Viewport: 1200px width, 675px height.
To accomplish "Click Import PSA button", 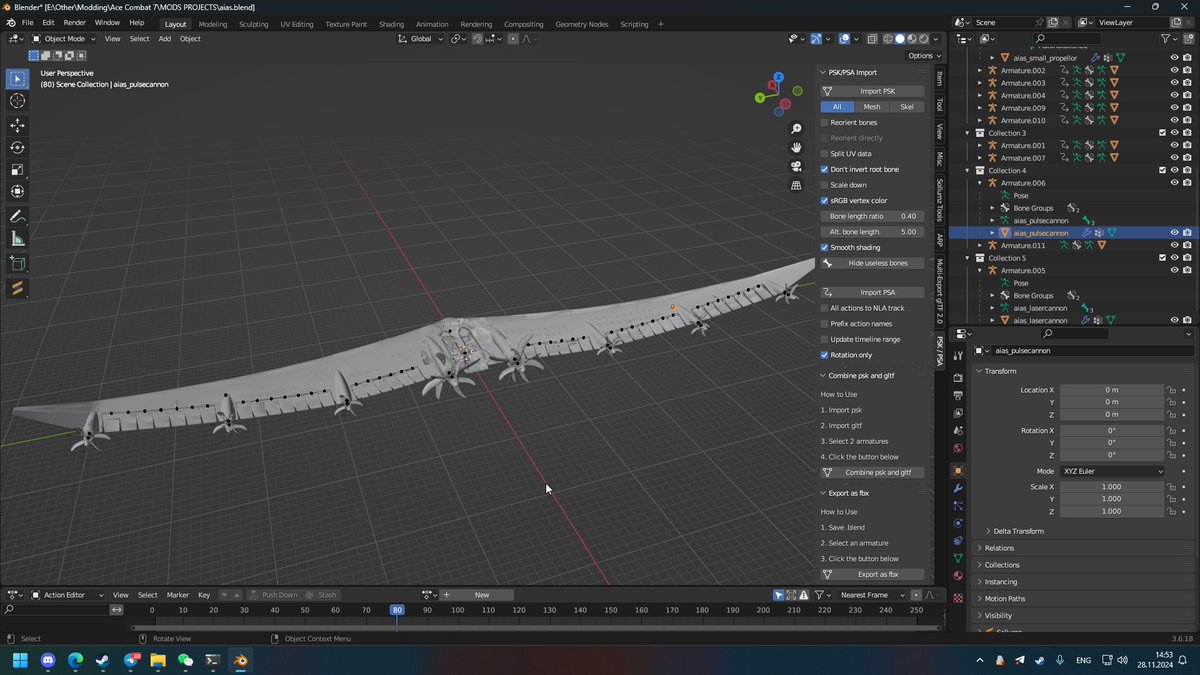I will (x=872, y=292).
